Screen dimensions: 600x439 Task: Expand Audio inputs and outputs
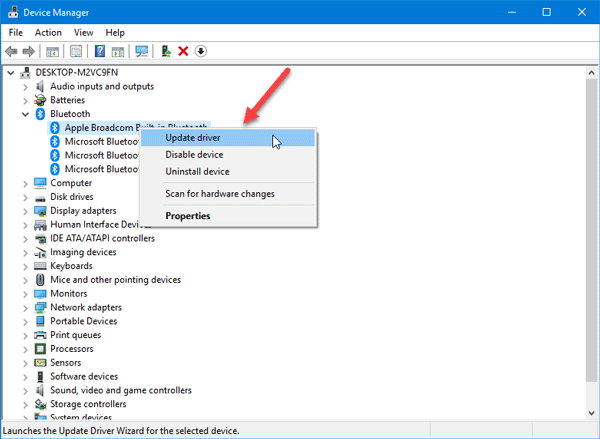[25, 87]
